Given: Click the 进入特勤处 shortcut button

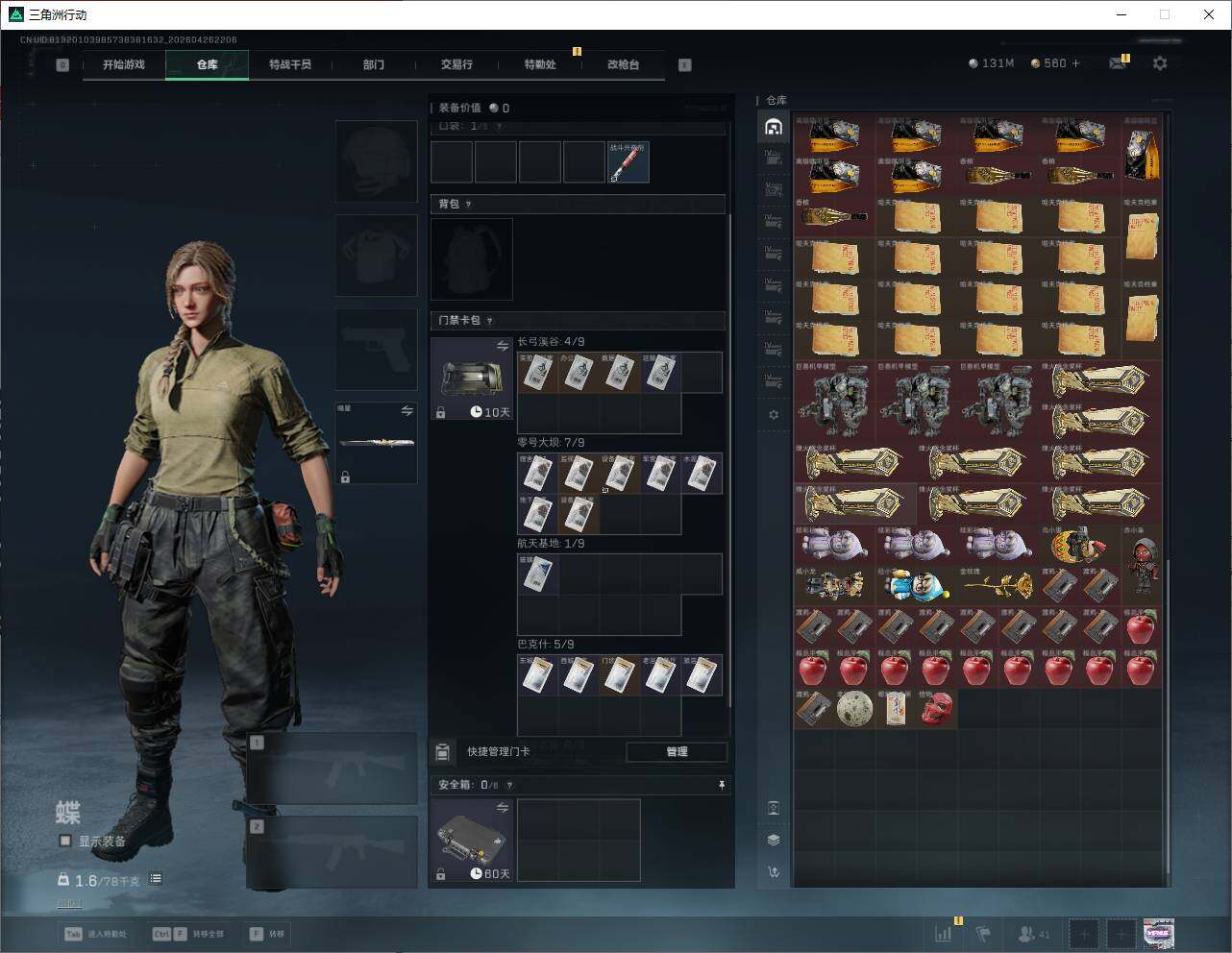Looking at the screenshot, I should (95, 934).
